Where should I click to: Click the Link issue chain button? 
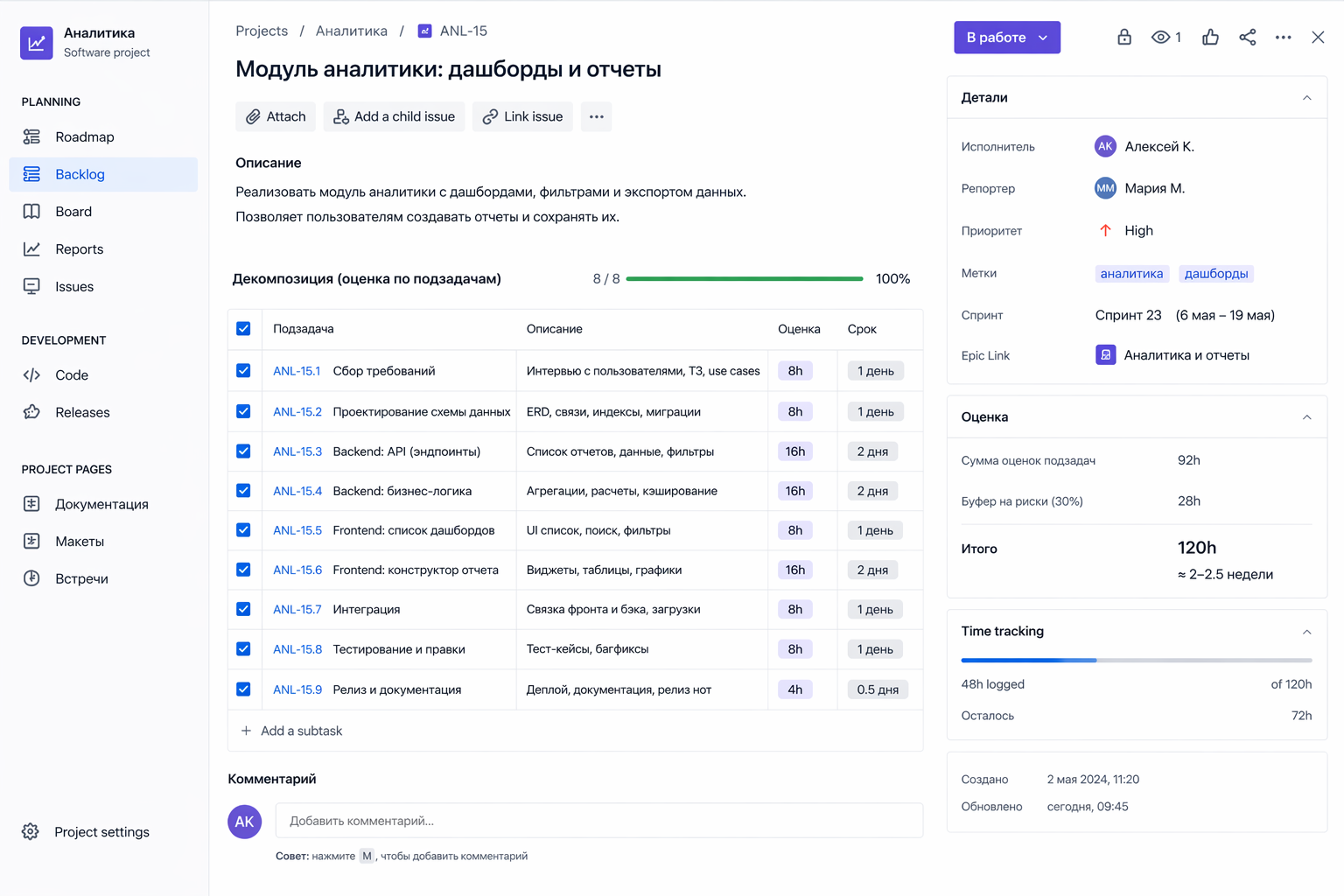tap(522, 116)
